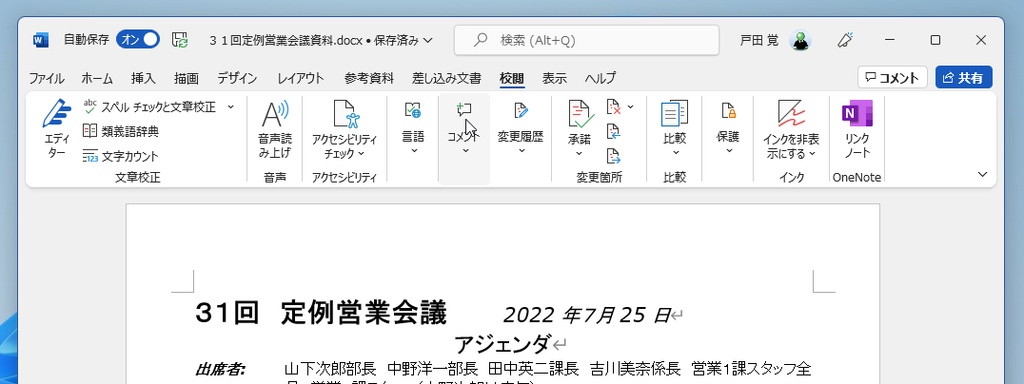Toggle the AutoSave (自動保存) switch
The image size is (1024, 384).
[138, 40]
